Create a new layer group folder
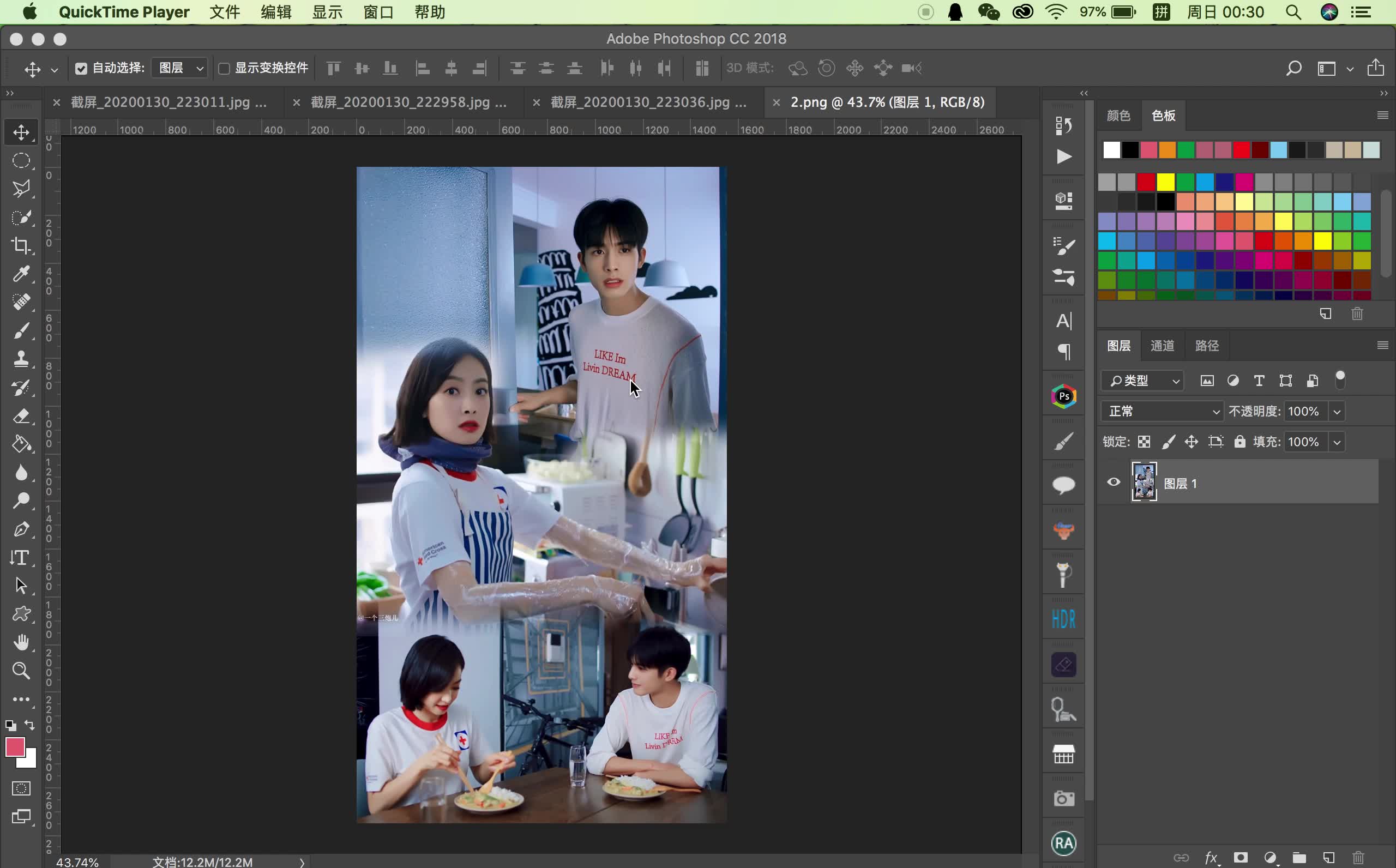 [x=1299, y=858]
